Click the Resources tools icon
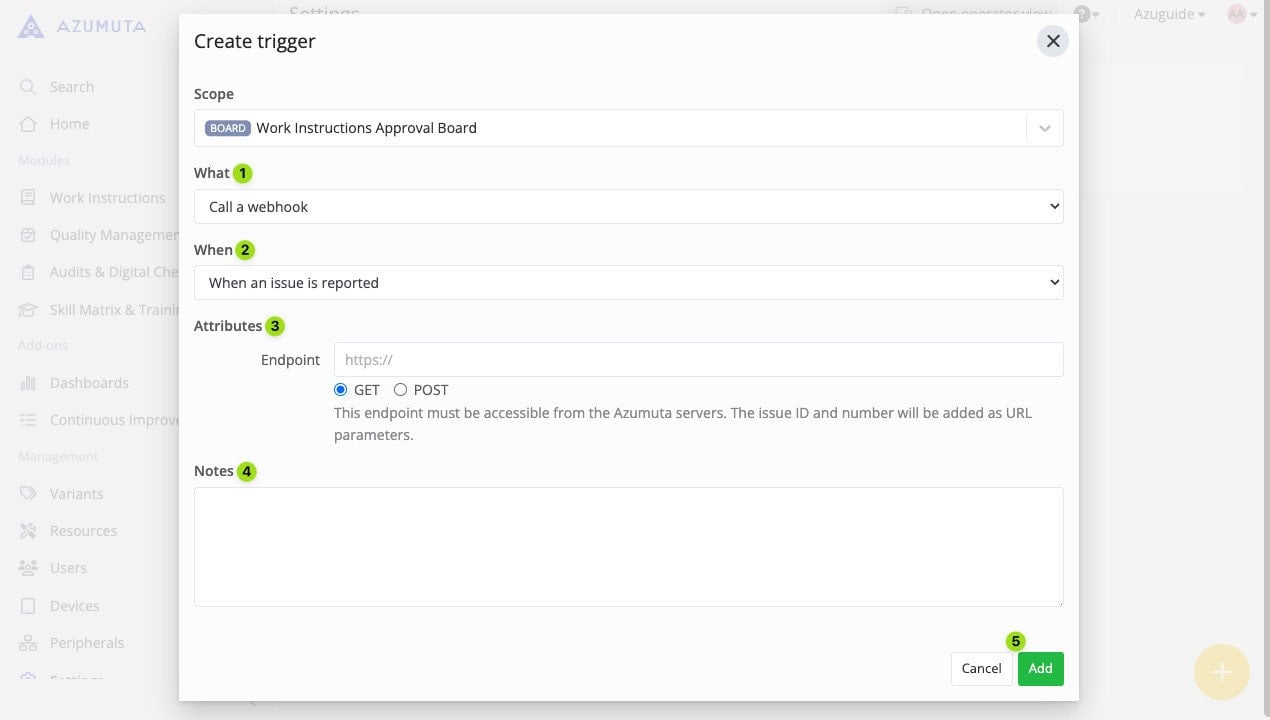Image resolution: width=1270 pixels, height=720 pixels. (x=28, y=531)
